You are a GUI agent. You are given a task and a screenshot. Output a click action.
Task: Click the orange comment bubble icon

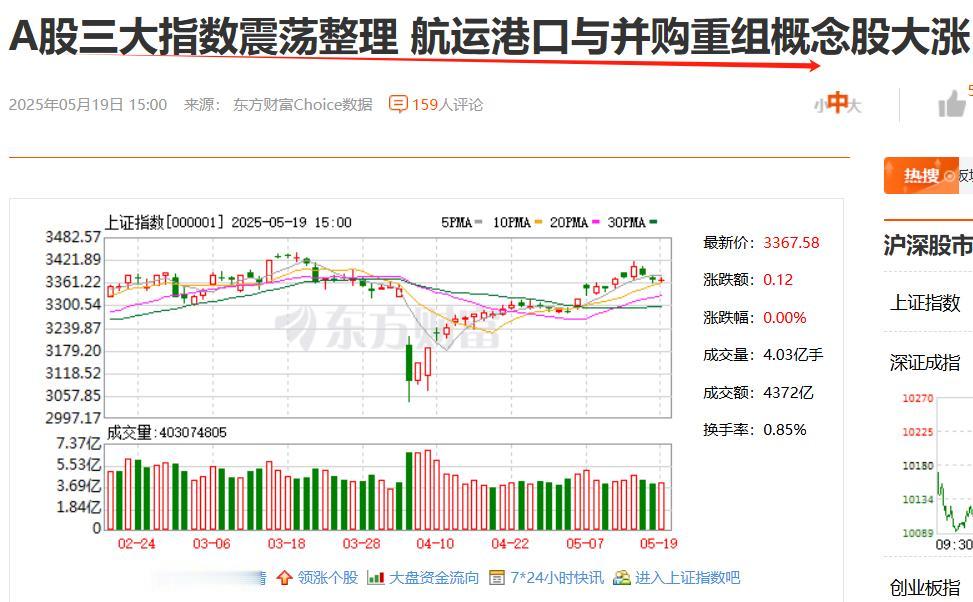[x=398, y=104]
